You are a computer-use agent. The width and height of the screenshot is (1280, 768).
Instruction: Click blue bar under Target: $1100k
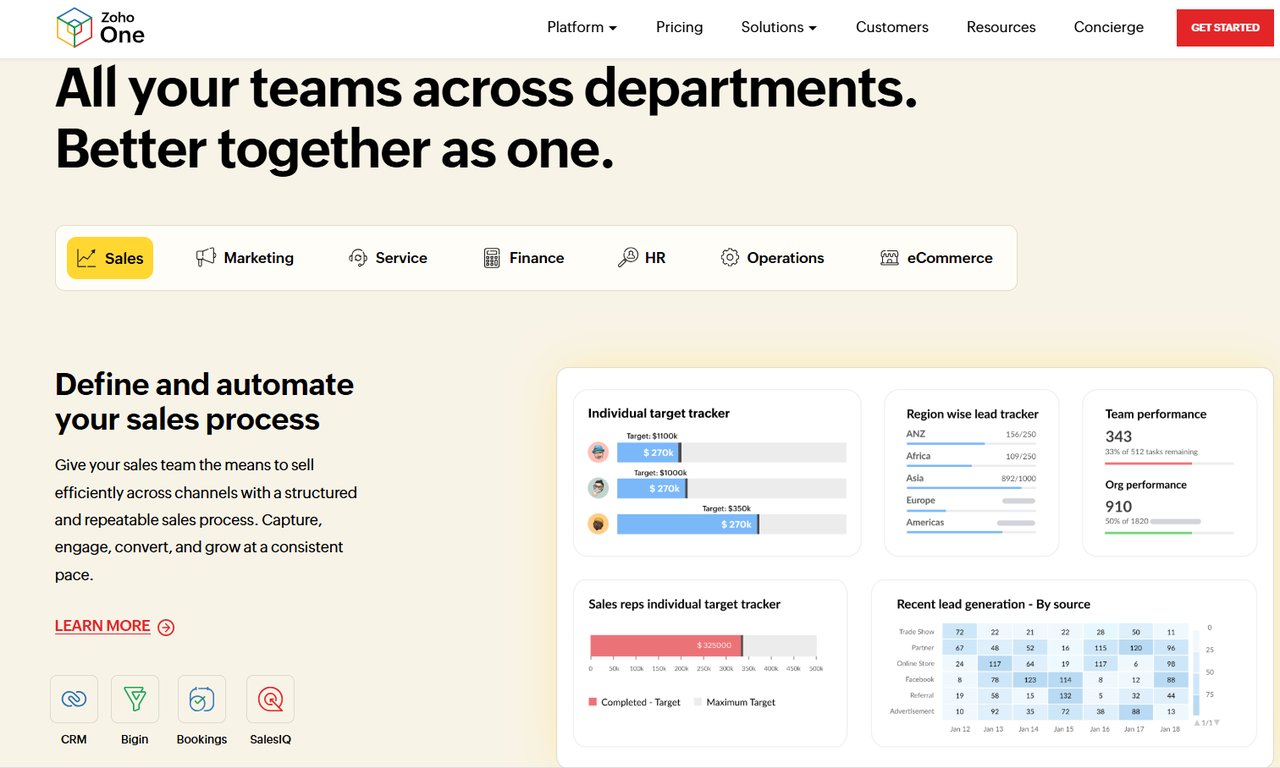(648, 453)
